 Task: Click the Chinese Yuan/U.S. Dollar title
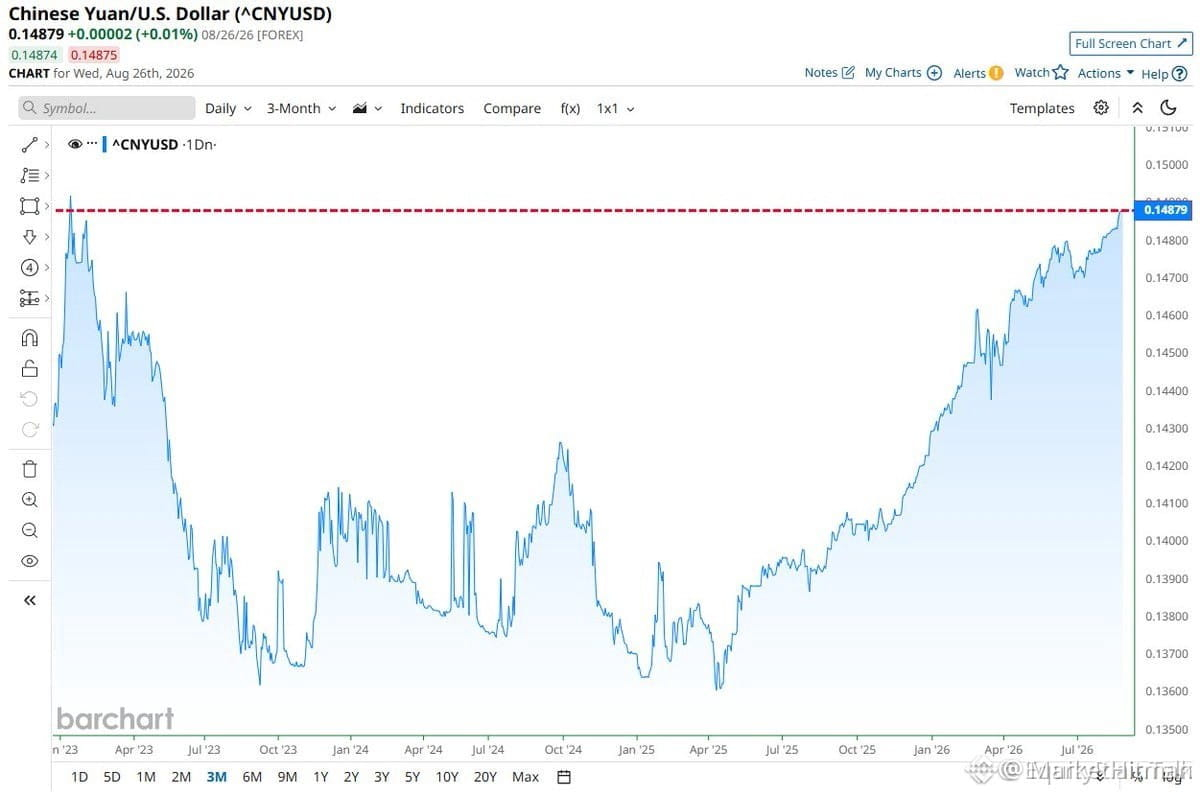171,14
